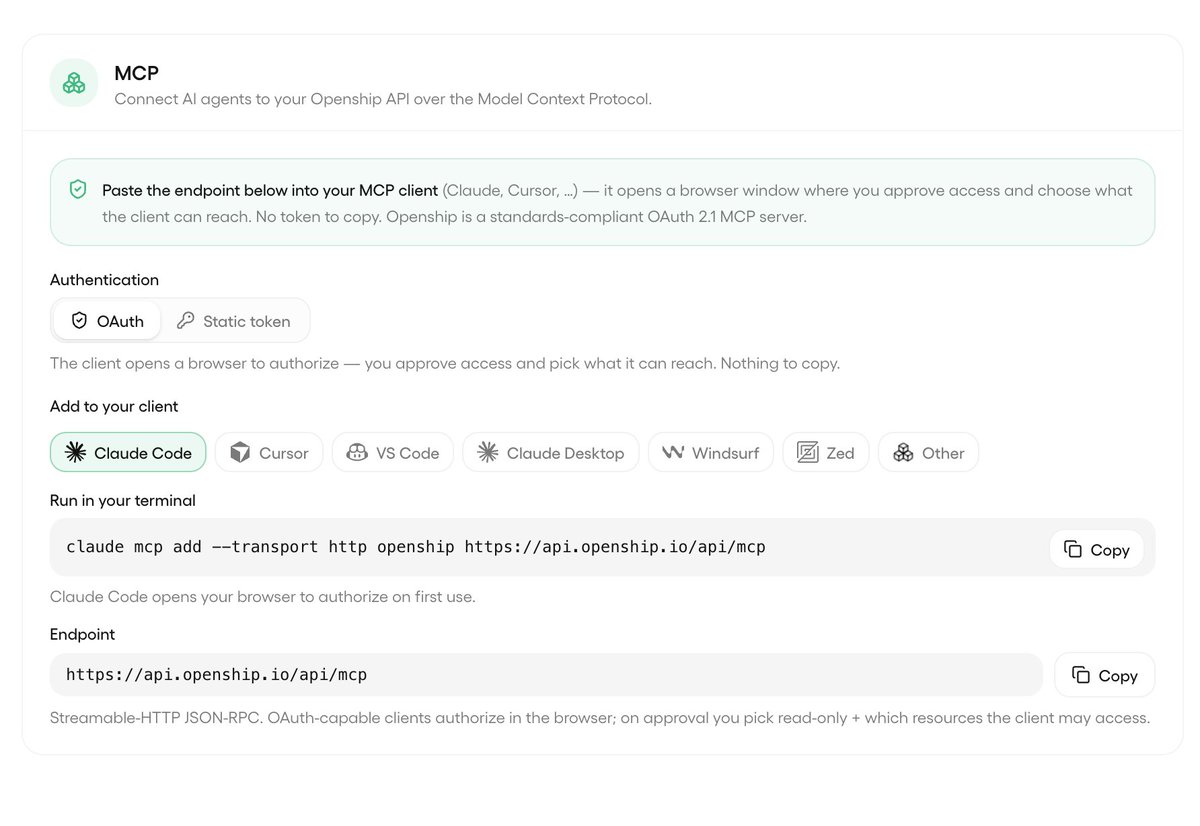
Task: Click the copy icon in the terminal command box
Action: [1073, 549]
